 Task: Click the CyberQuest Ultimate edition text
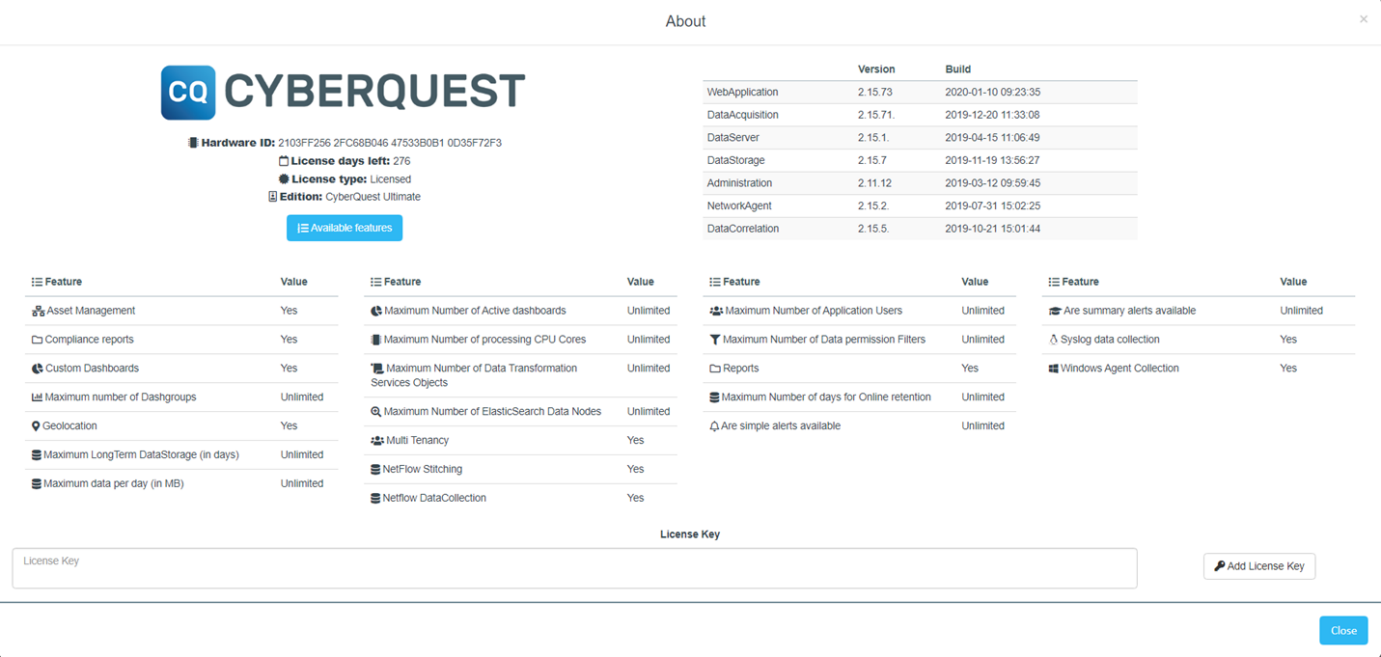tap(373, 197)
